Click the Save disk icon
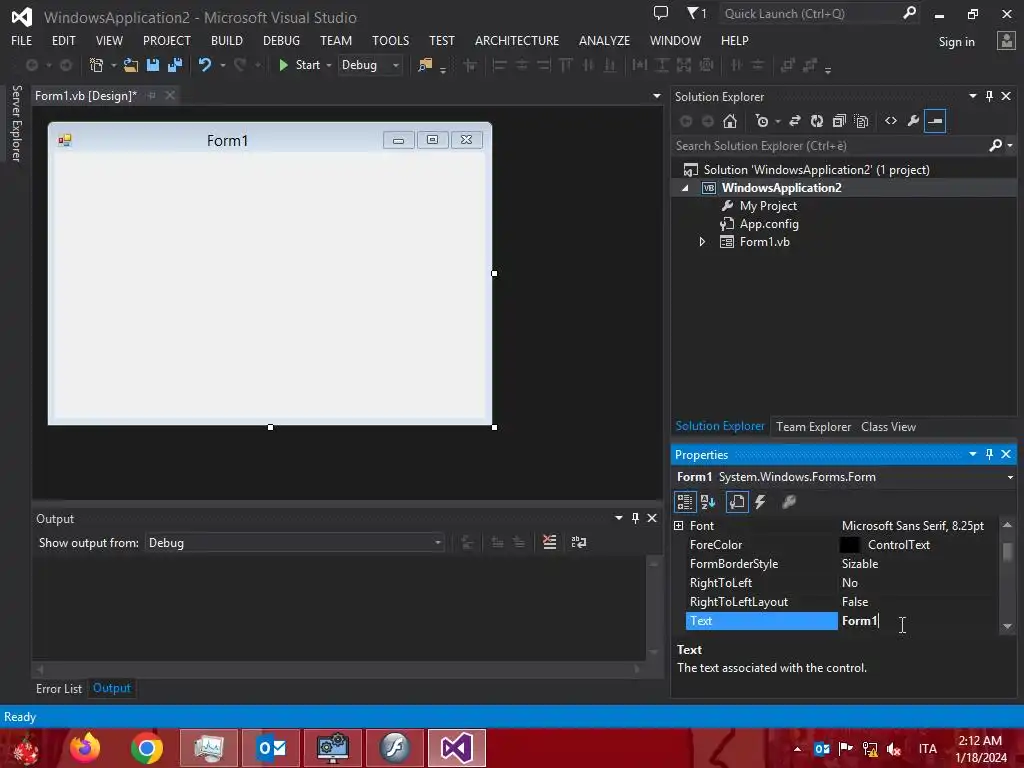The width and height of the screenshot is (1024, 768). pos(153,65)
